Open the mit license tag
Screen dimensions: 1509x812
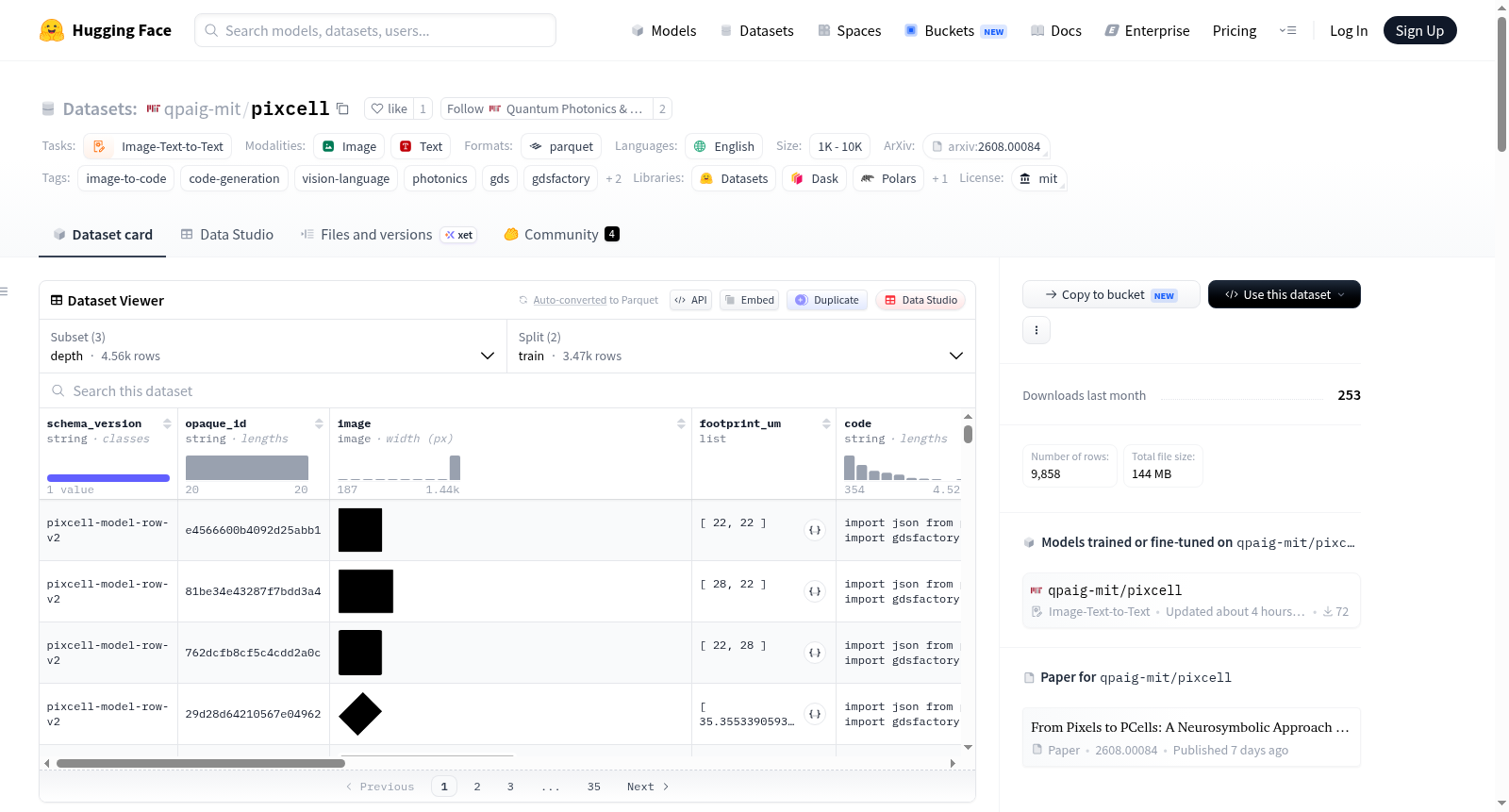pyautogui.click(x=1038, y=178)
